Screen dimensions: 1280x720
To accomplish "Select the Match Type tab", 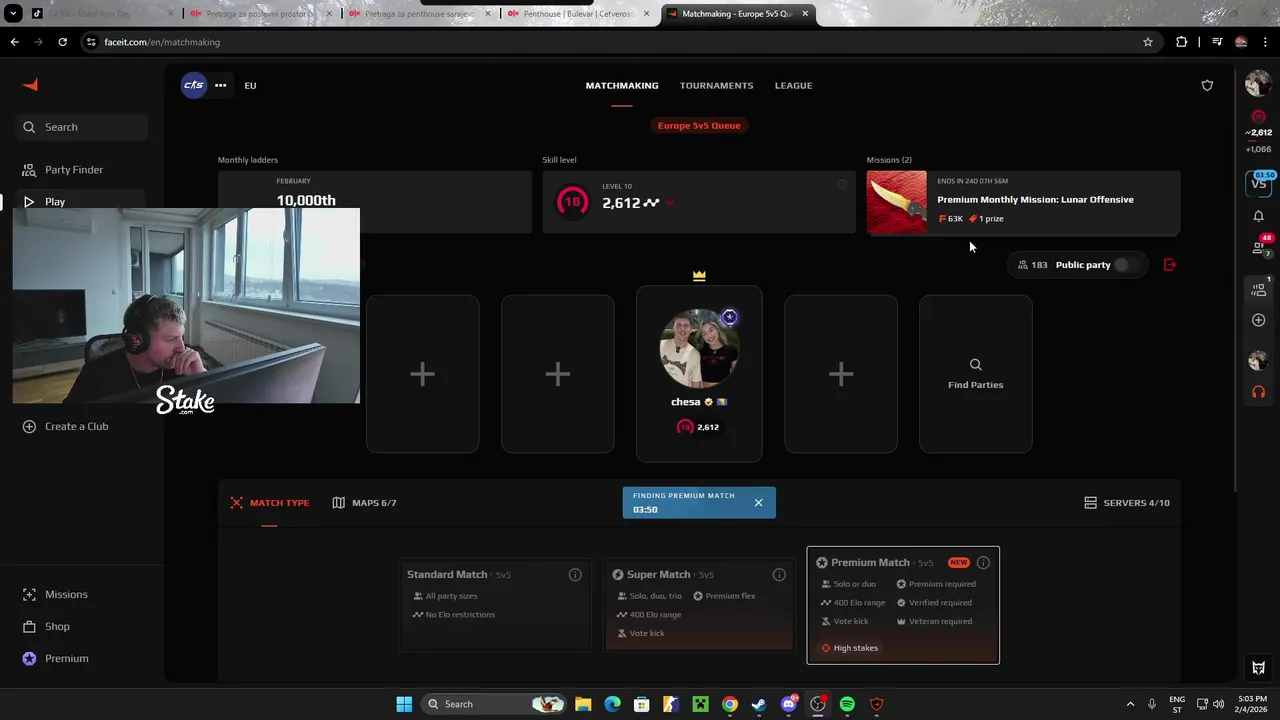I will [x=270, y=503].
